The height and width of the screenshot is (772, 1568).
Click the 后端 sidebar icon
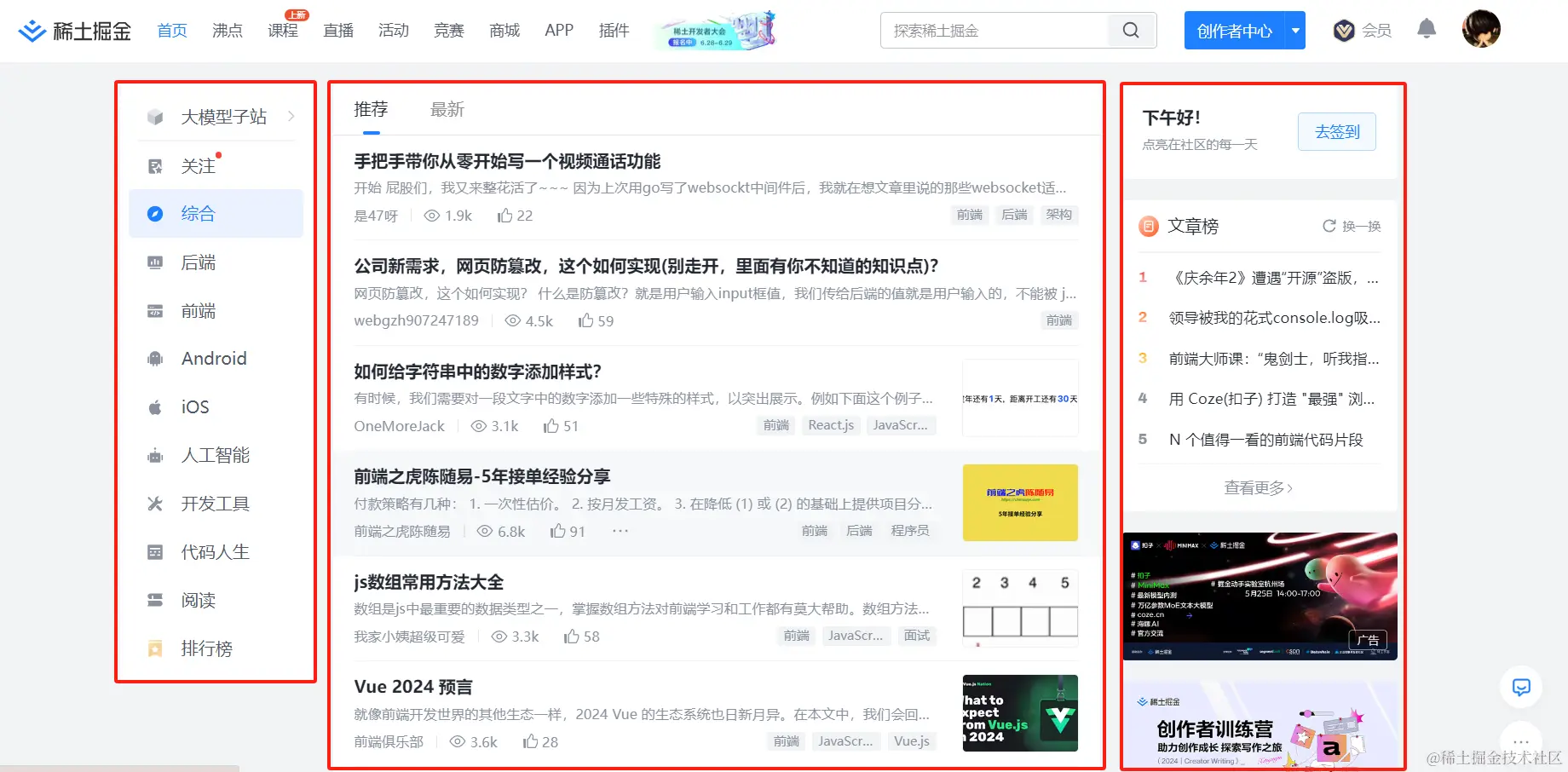(x=155, y=262)
